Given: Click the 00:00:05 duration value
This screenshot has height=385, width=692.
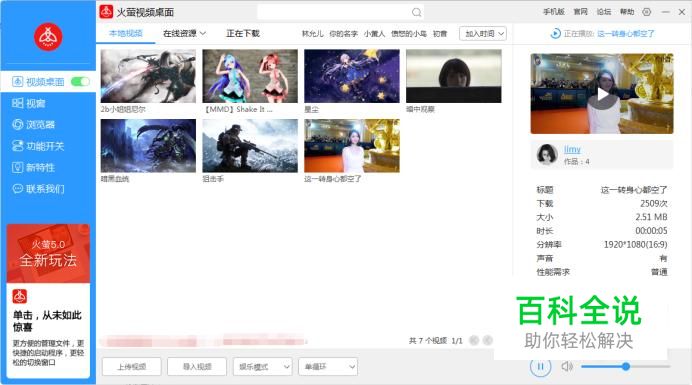Looking at the screenshot, I should click(651, 231).
